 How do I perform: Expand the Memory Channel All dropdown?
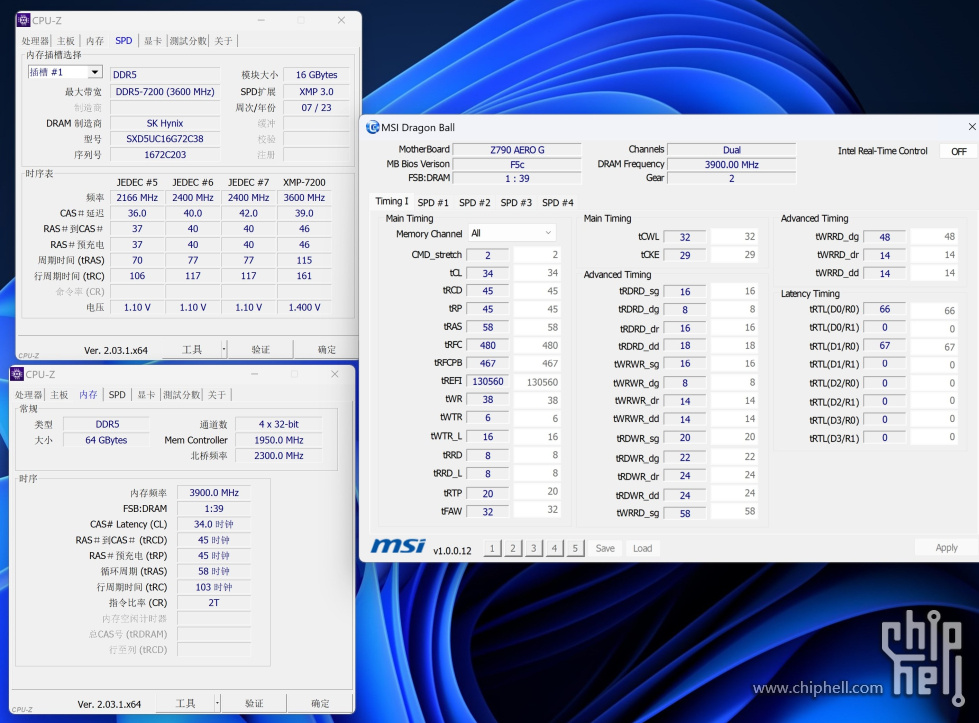click(x=511, y=233)
